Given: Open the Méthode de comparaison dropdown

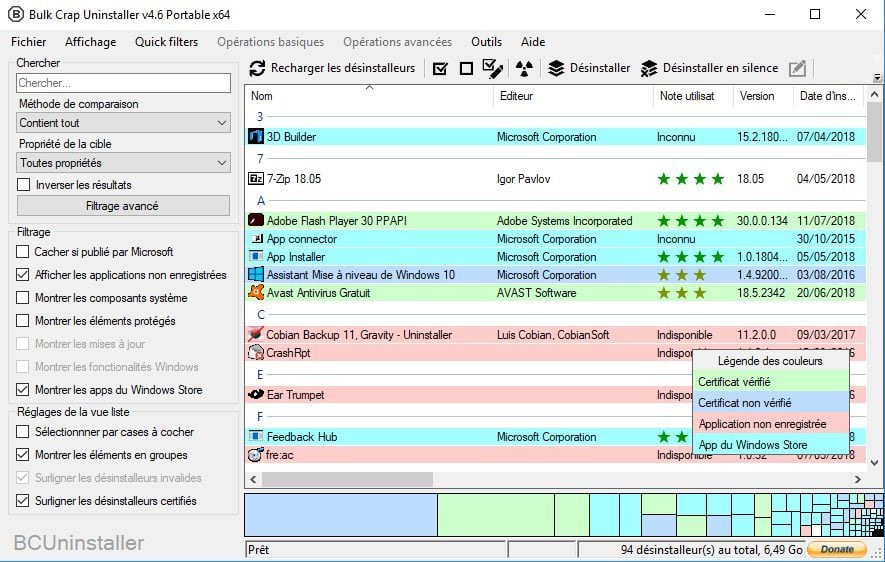Looking at the screenshot, I should coord(124,123).
